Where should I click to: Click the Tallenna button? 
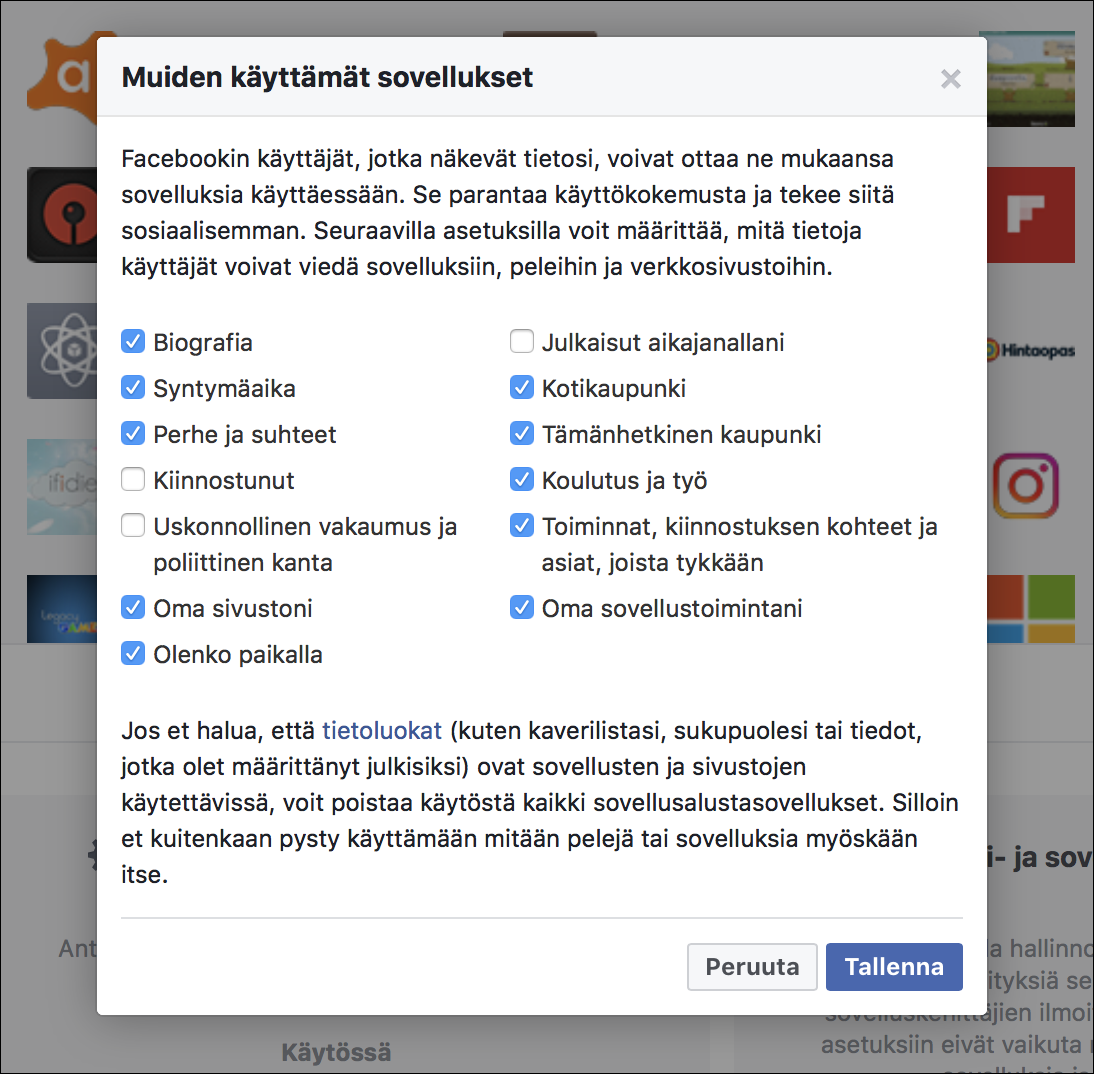click(x=893, y=966)
